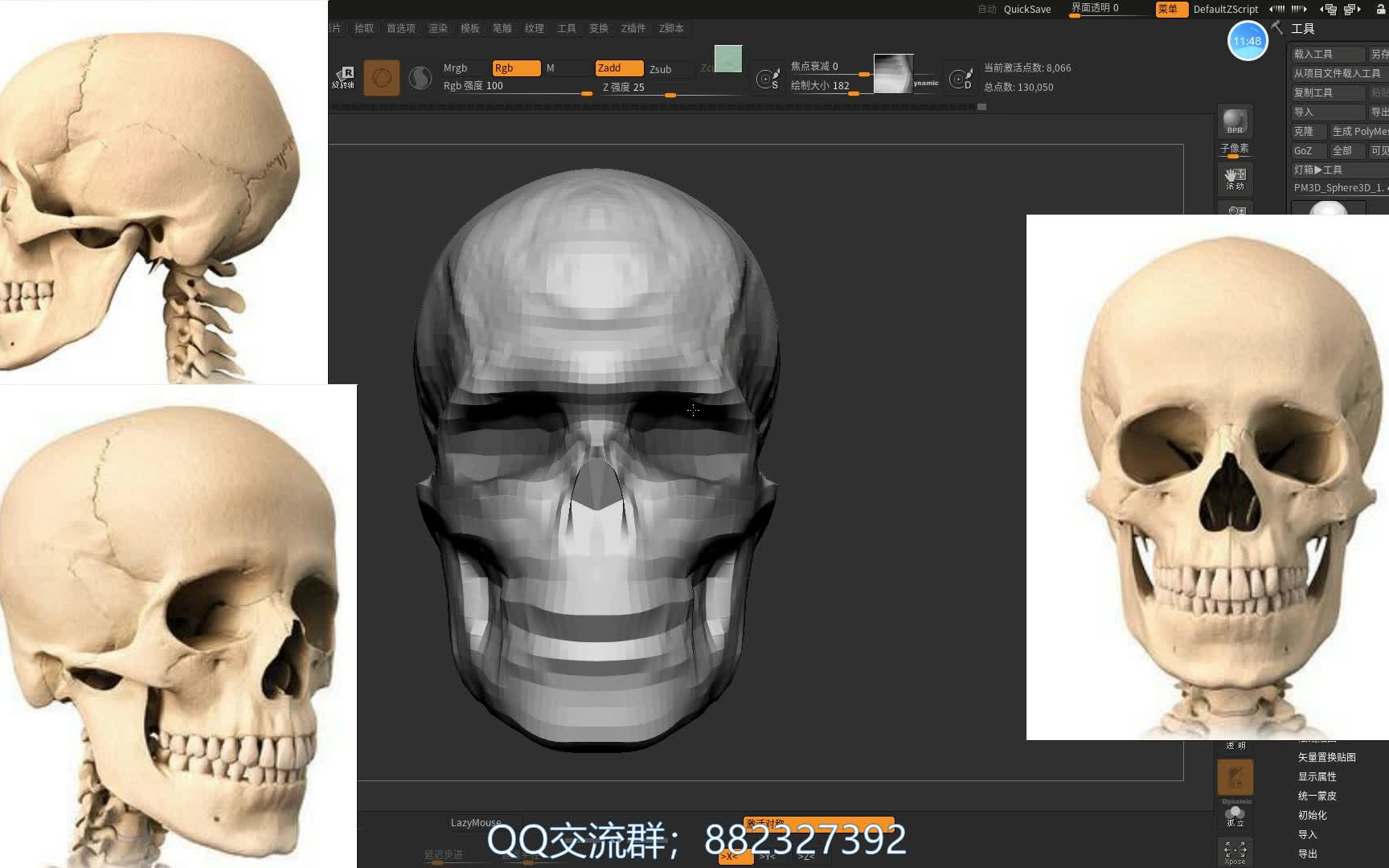Click the Xpose icon
This screenshot has width=1389, height=868.
point(1235,852)
